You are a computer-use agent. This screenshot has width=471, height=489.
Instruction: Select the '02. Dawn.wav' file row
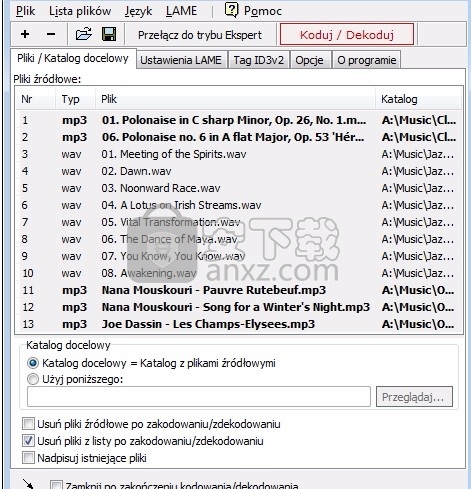(239, 171)
